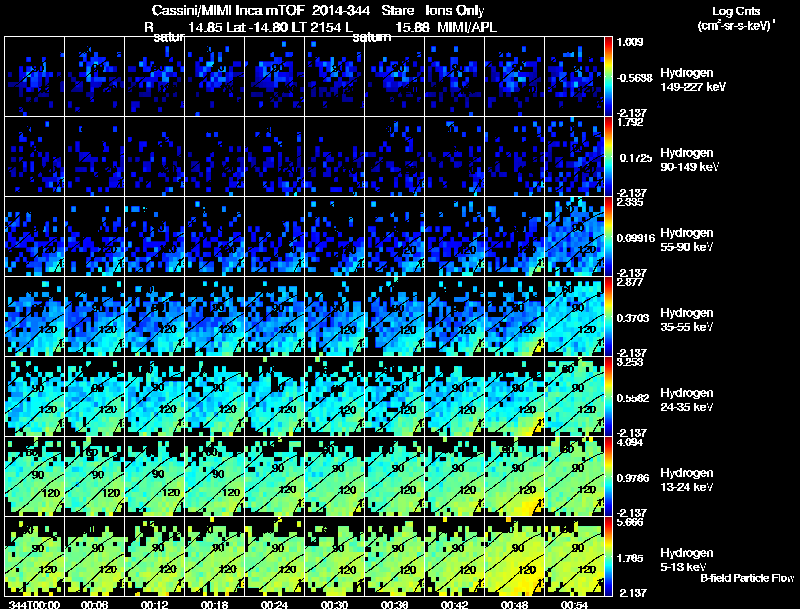Click the '0.3703' scale midpoint value

633,318
